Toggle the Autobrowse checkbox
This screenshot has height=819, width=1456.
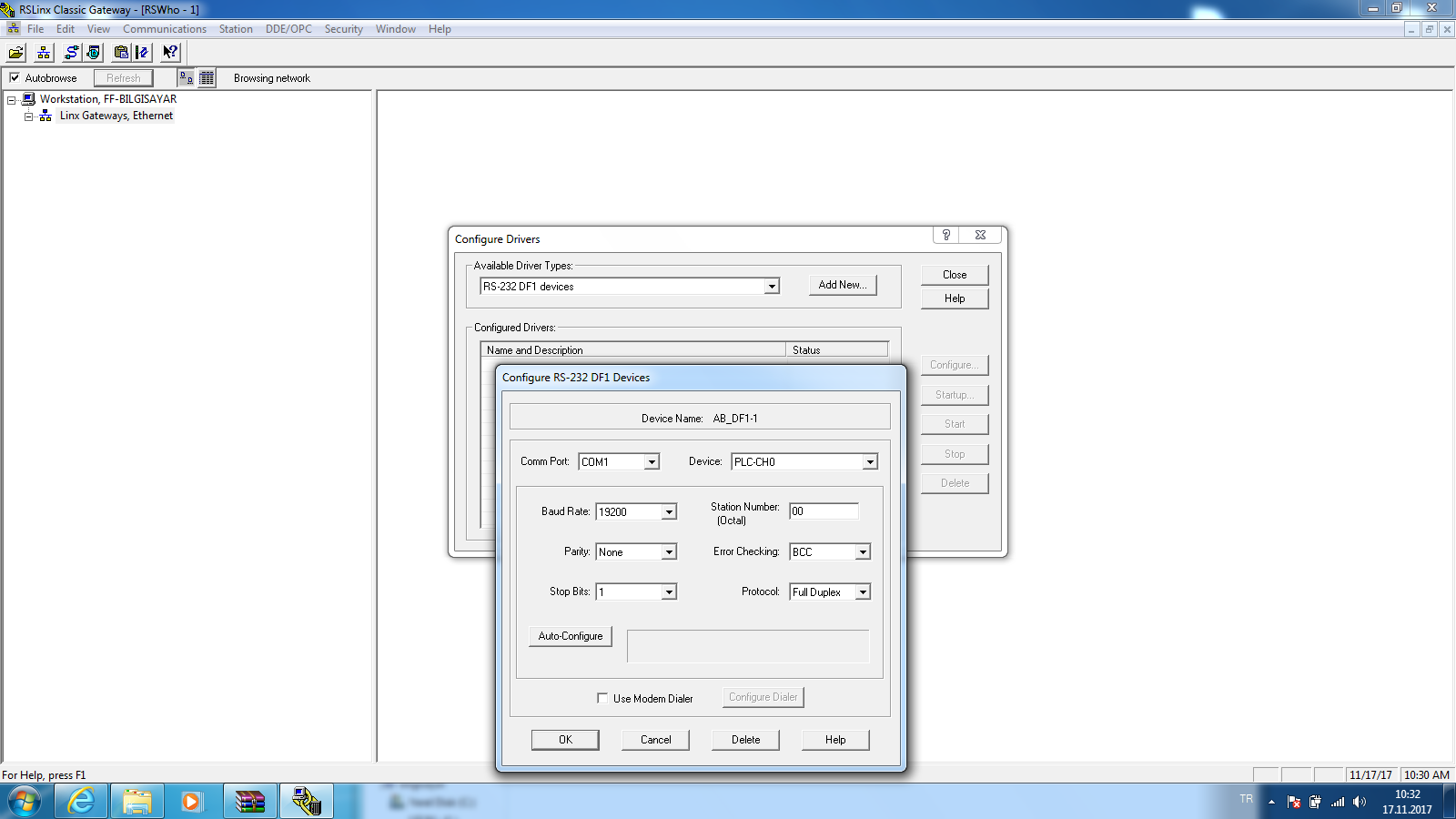point(15,77)
